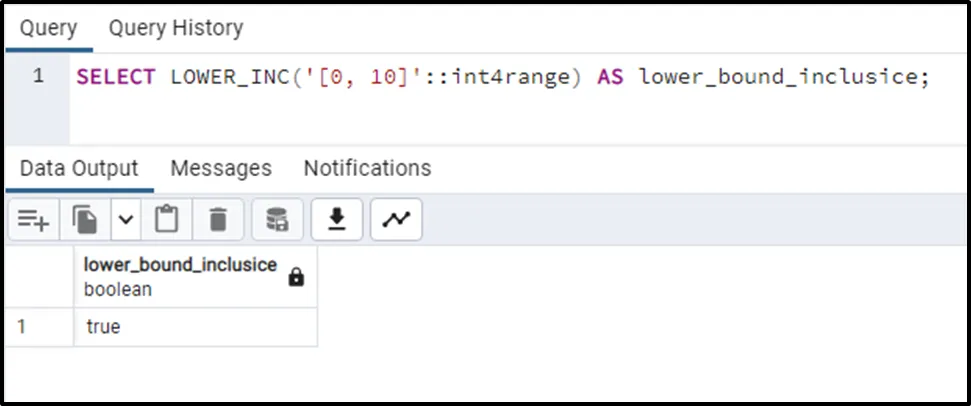The image size is (971, 406).
Task: Click the Save data changes icon
Action: pyautogui.click(x=277, y=220)
